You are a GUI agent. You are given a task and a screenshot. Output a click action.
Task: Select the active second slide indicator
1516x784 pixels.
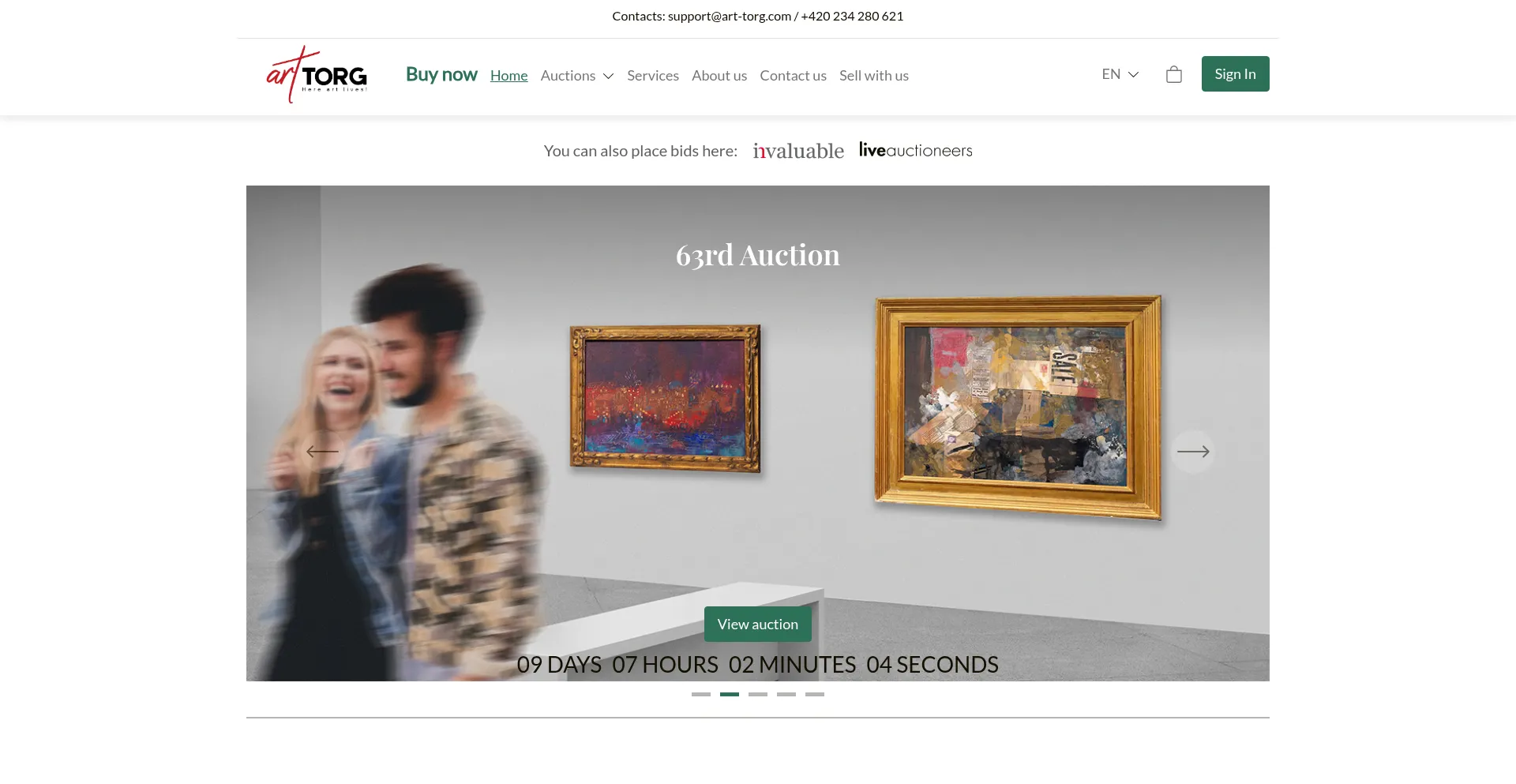730,694
